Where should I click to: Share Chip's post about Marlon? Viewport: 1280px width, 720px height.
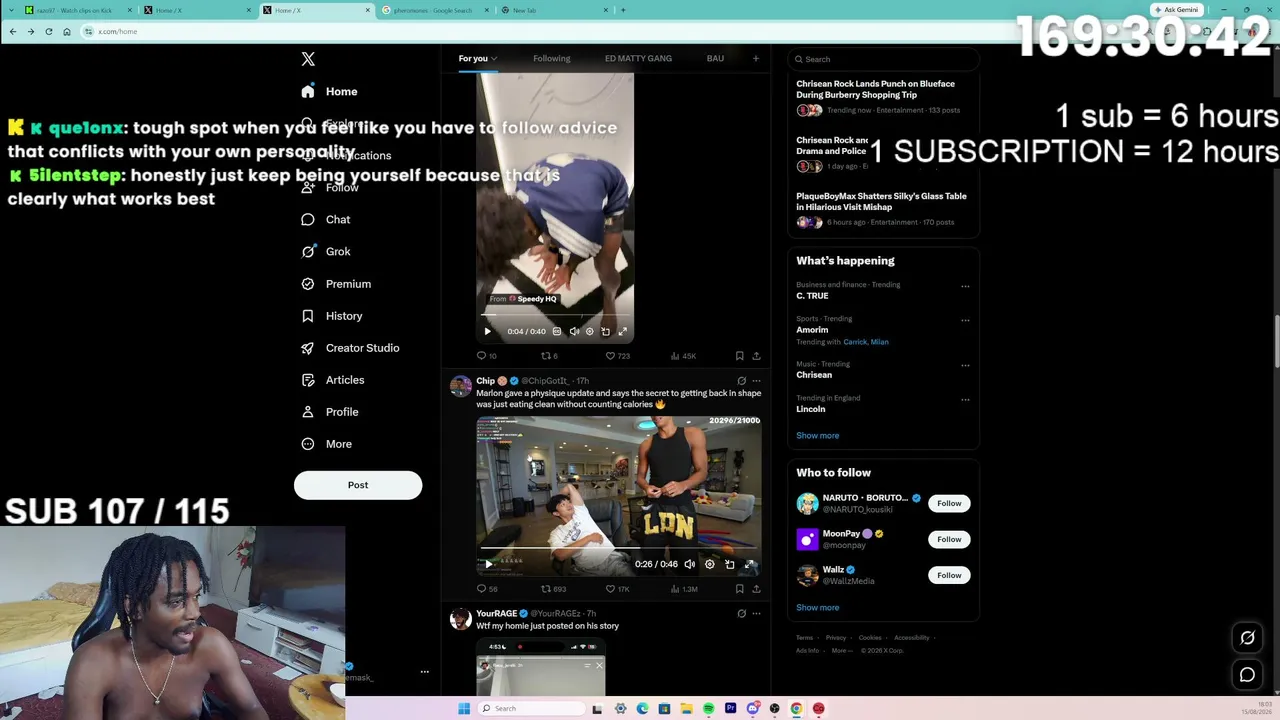[756, 589]
